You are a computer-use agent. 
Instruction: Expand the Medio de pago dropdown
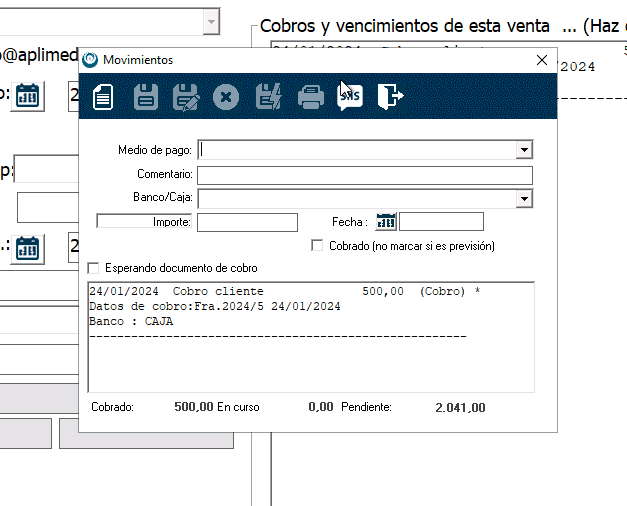point(524,150)
